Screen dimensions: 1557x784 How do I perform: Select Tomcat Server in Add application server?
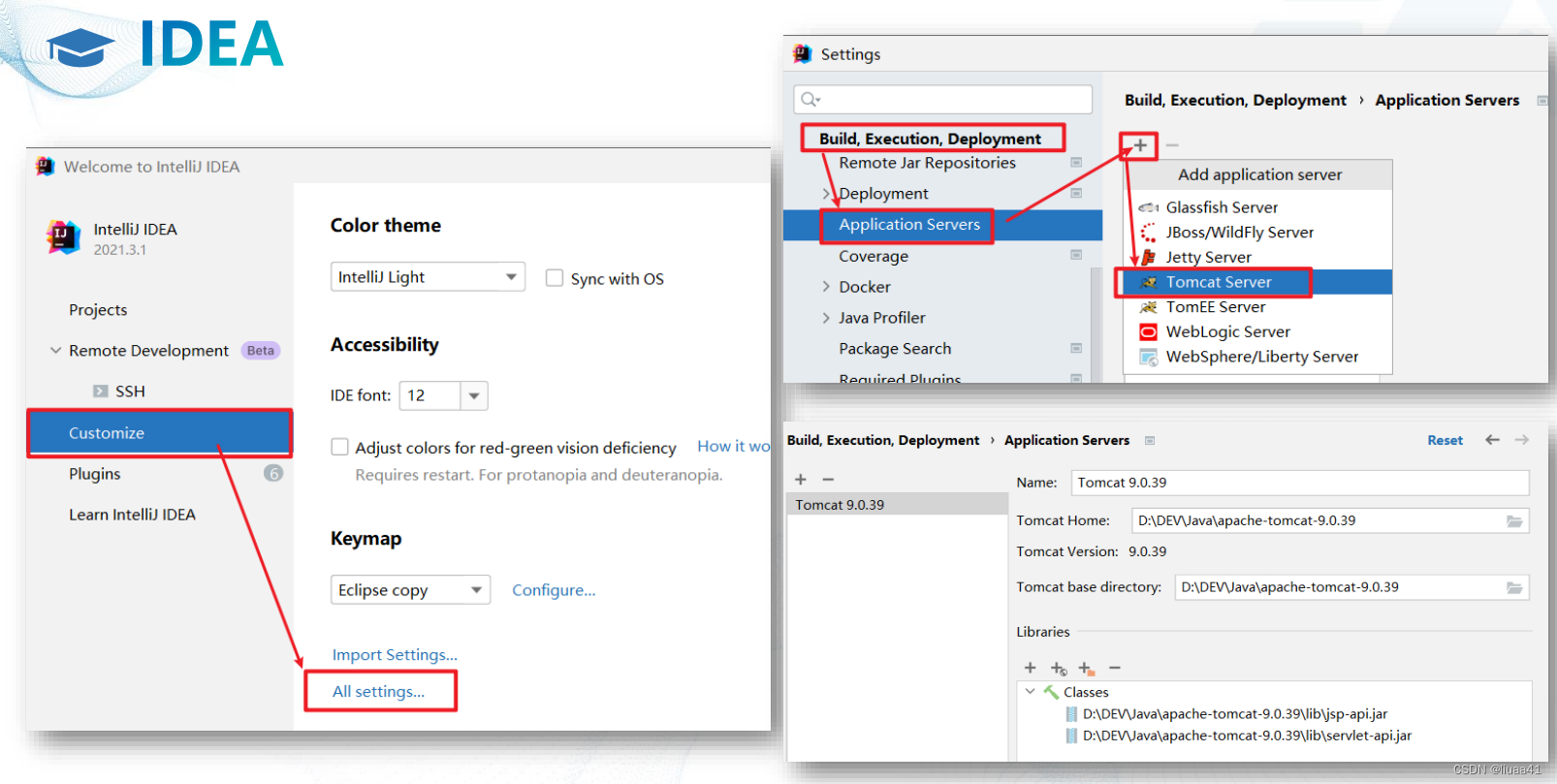coord(1257,282)
